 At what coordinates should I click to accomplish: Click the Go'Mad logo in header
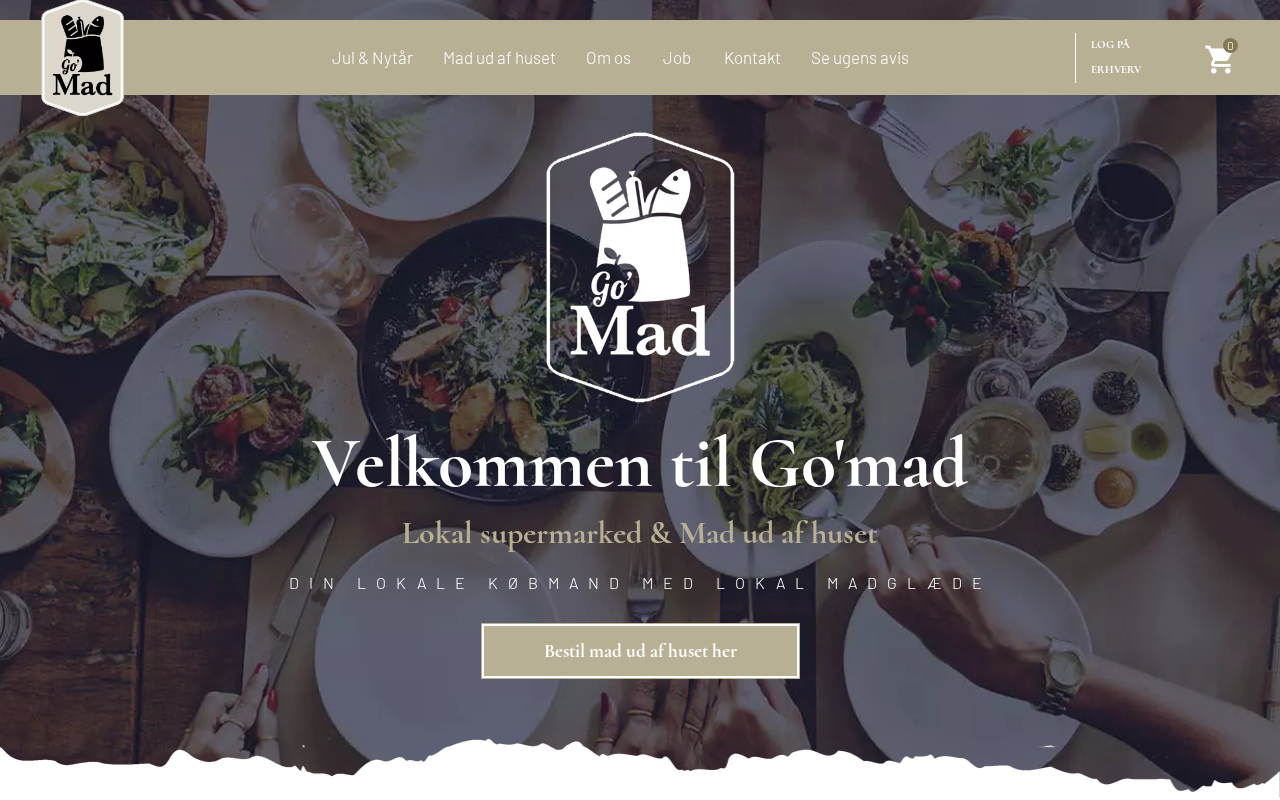83,58
